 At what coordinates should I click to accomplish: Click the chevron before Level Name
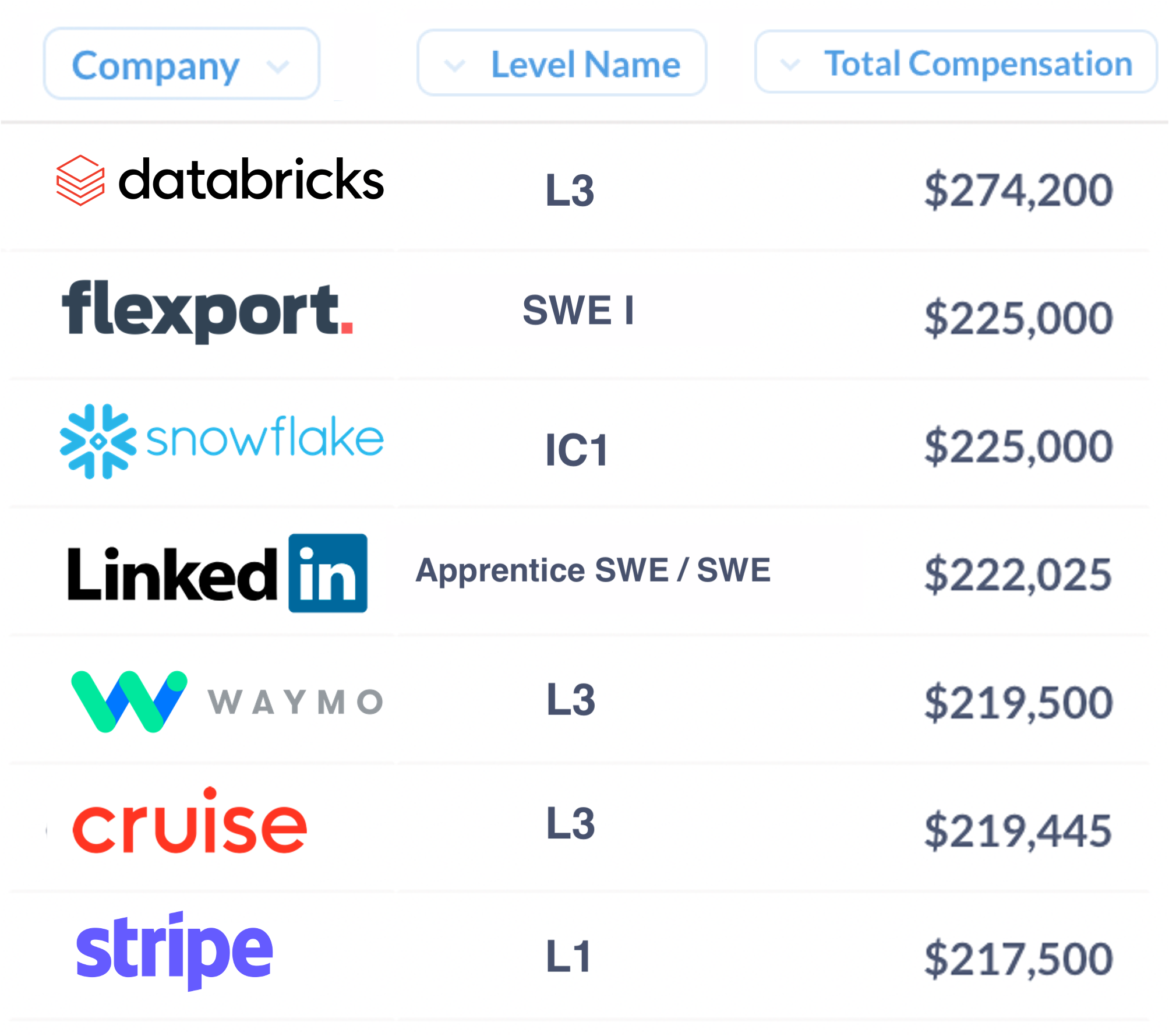click(x=454, y=65)
